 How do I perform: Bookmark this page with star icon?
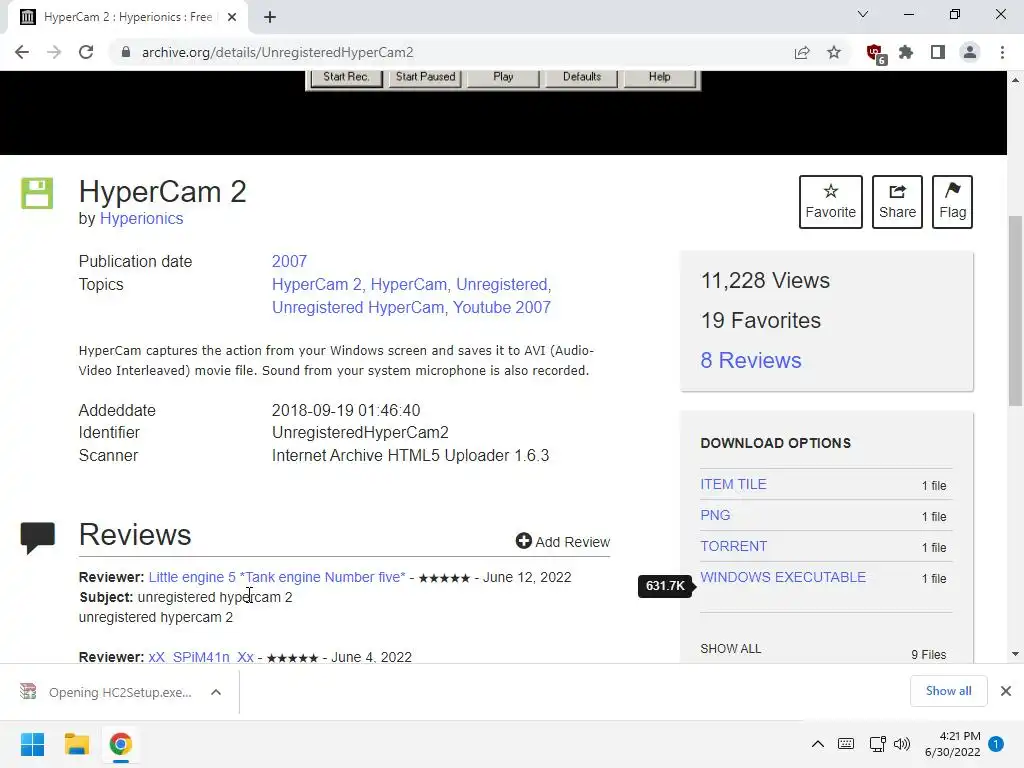(x=834, y=52)
